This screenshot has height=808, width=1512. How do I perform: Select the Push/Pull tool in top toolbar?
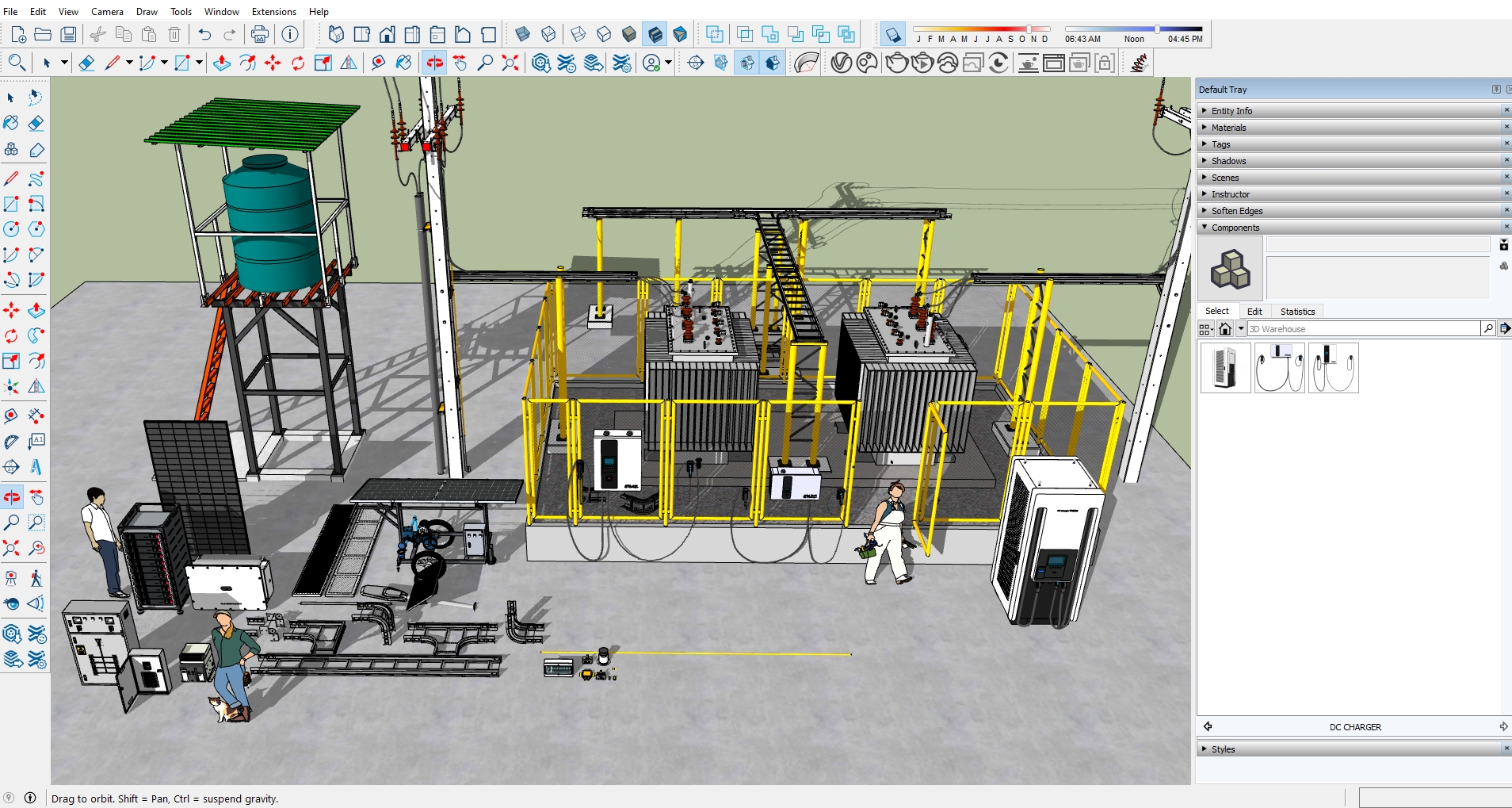[222, 63]
